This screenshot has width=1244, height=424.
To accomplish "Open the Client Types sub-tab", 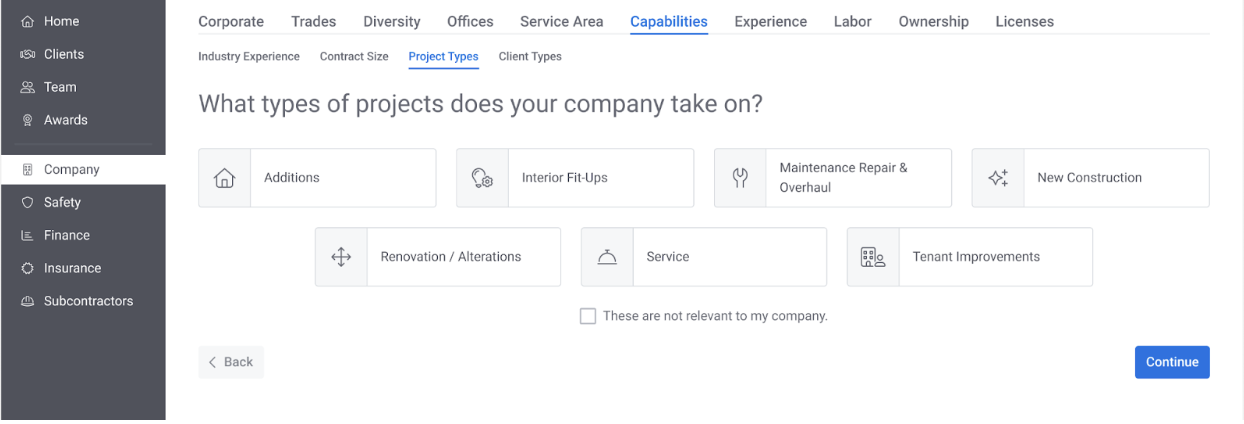I will pyautogui.click(x=530, y=57).
